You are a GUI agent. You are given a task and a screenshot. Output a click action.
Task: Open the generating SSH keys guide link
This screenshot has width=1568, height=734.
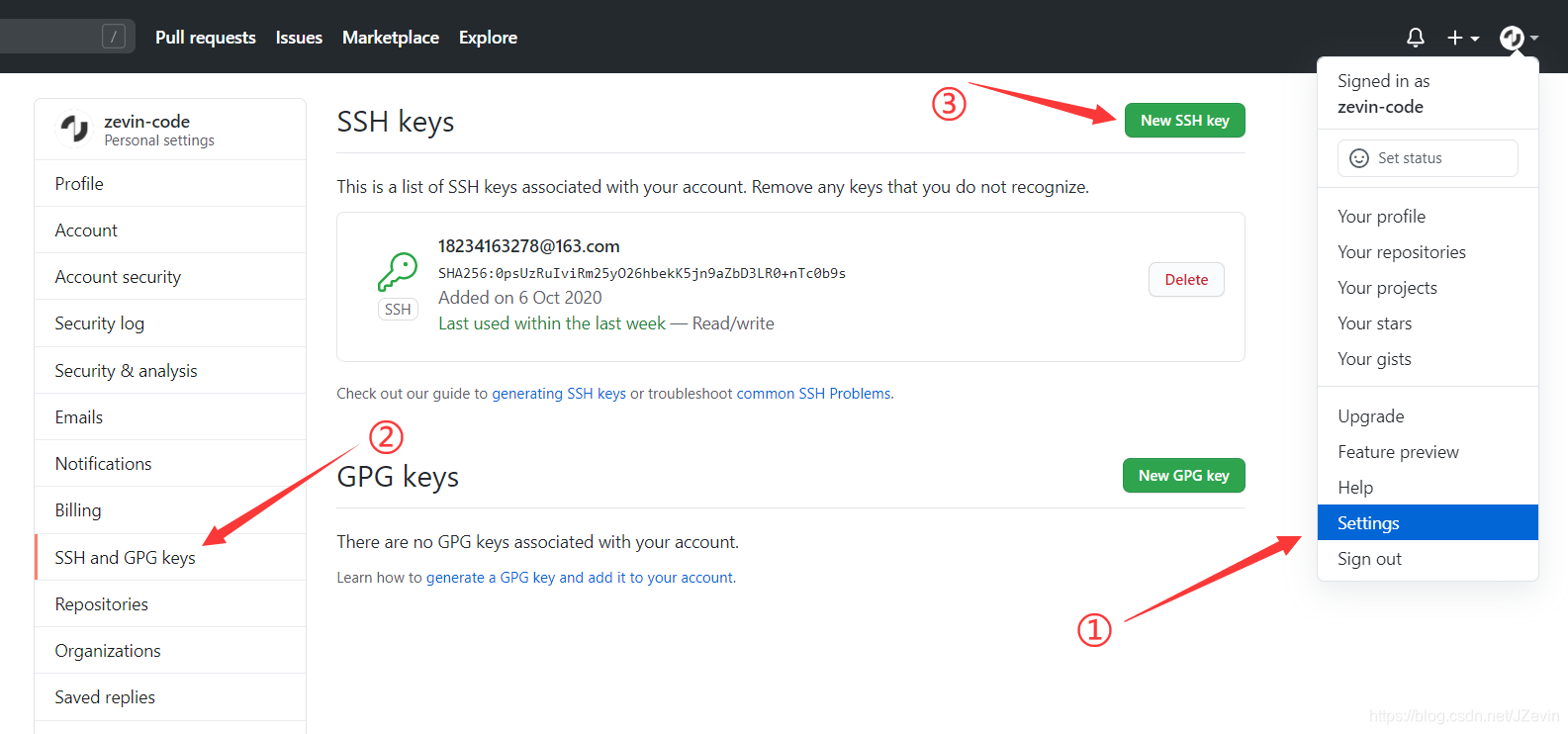(559, 394)
